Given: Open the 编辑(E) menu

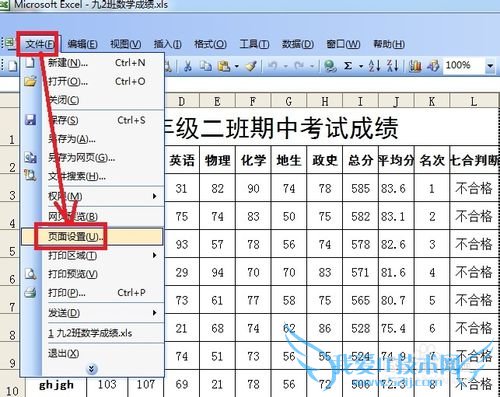Looking at the screenshot, I should (x=82, y=44).
